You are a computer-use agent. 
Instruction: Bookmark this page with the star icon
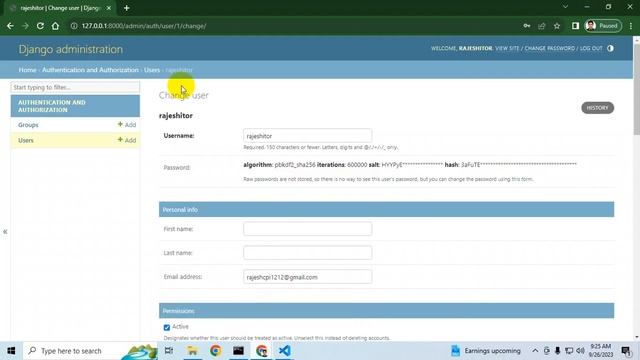pos(557,26)
